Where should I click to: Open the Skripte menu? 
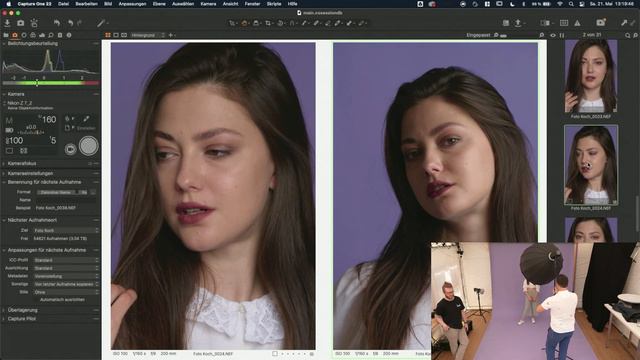[x=273, y=4]
